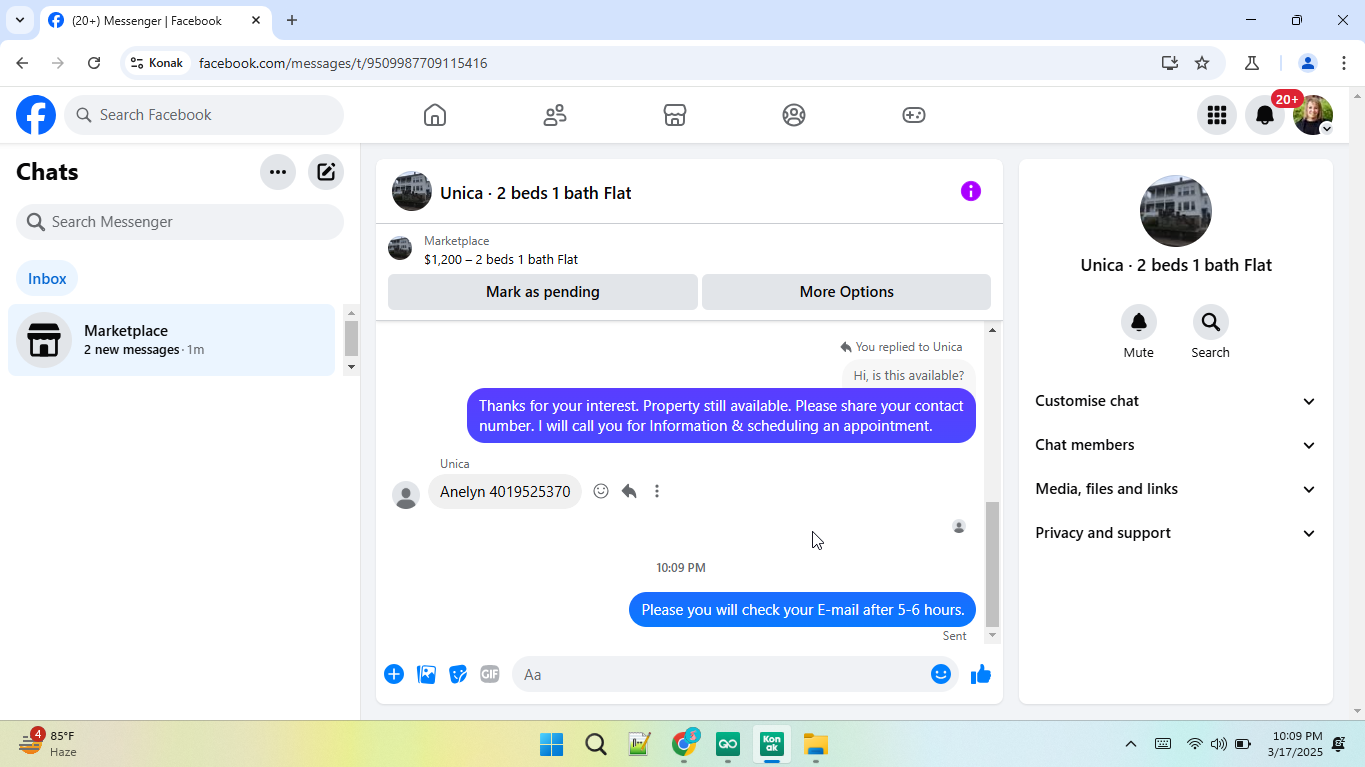Click the Mark as pending button
This screenshot has width=1365, height=767.
(x=543, y=292)
